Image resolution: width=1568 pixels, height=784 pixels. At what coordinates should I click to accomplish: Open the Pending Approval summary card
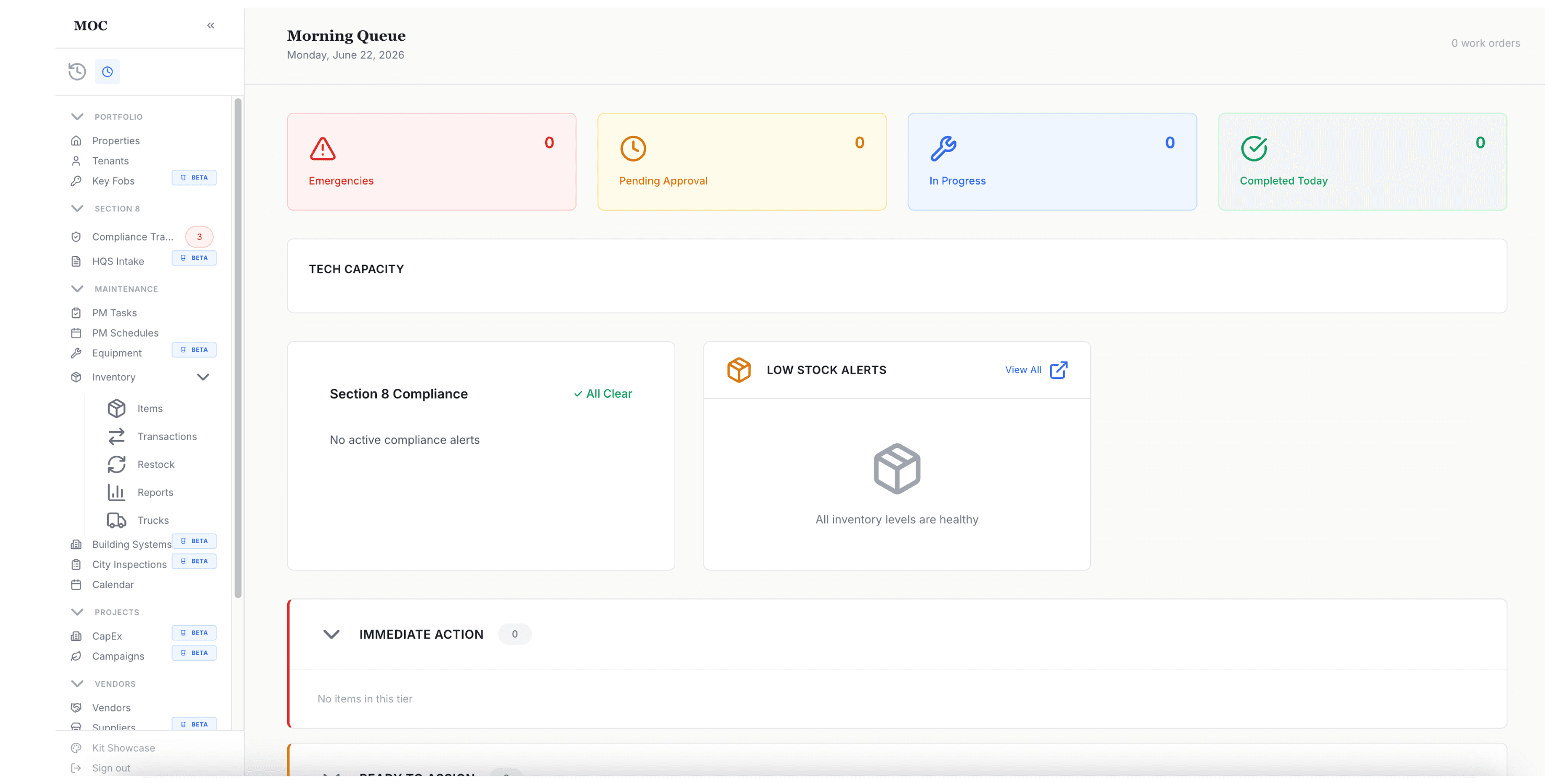point(742,162)
